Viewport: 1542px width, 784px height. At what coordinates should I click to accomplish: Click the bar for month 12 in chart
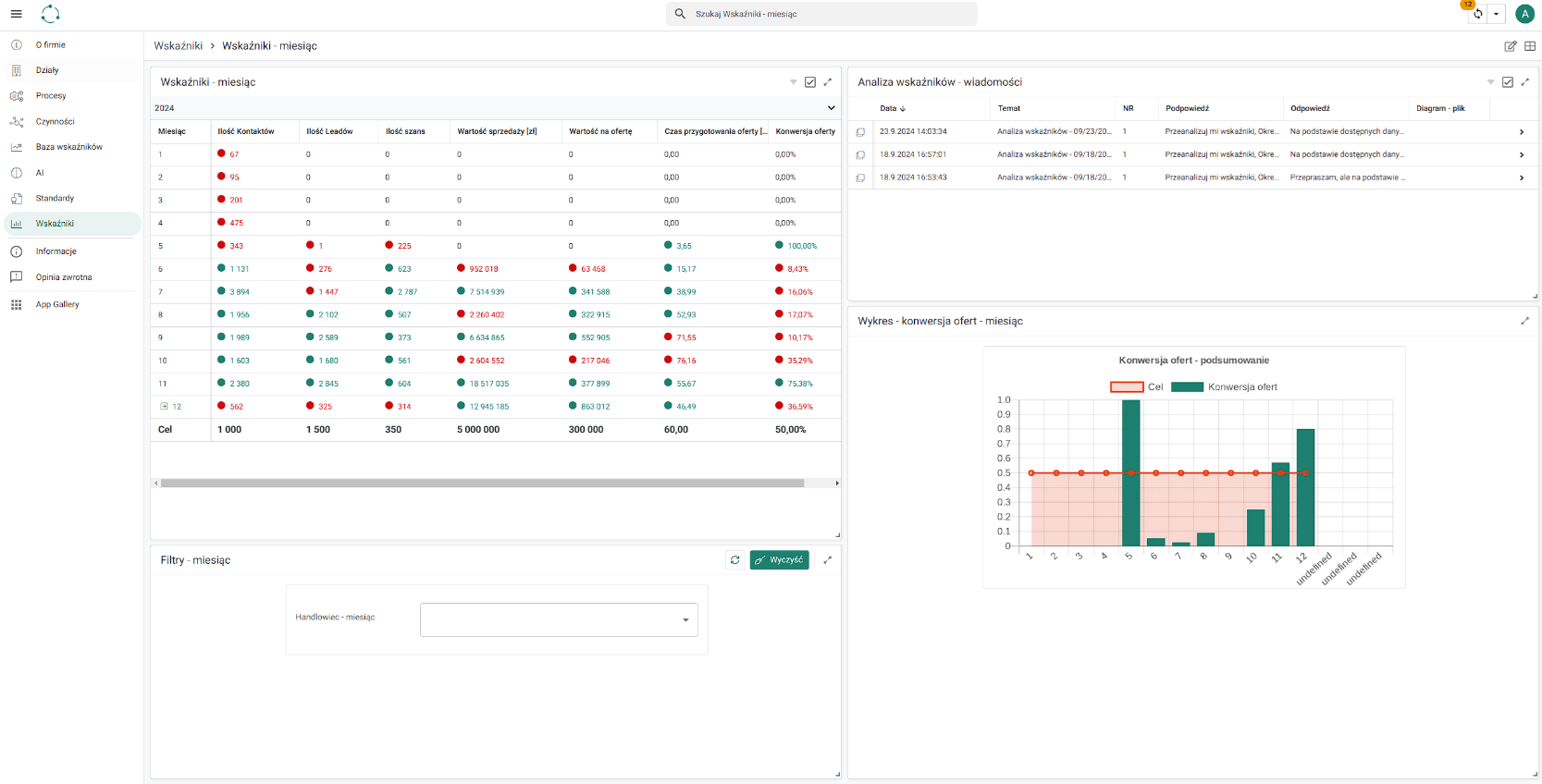[1305, 487]
